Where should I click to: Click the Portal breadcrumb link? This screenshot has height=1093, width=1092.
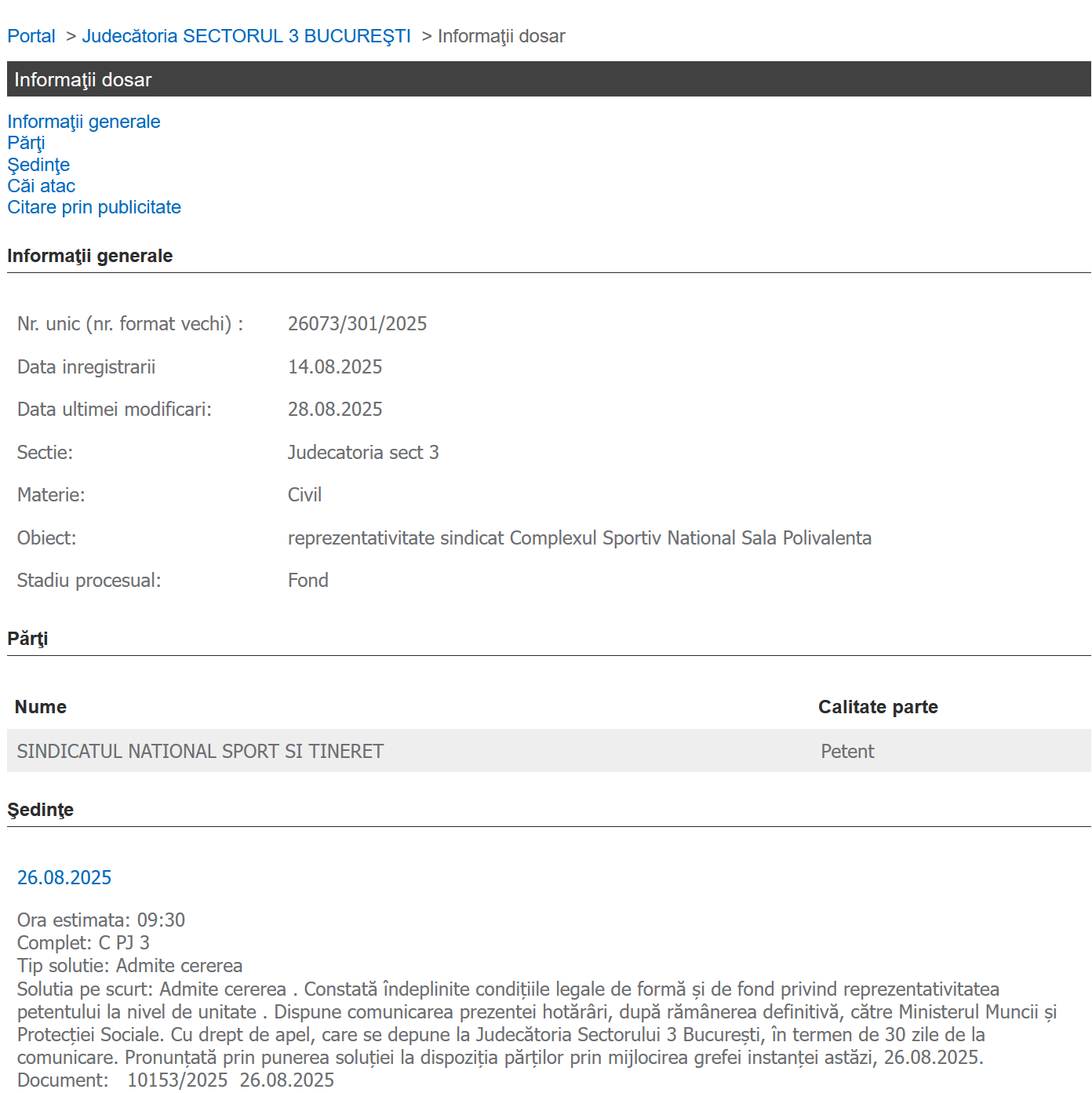point(31,36)
